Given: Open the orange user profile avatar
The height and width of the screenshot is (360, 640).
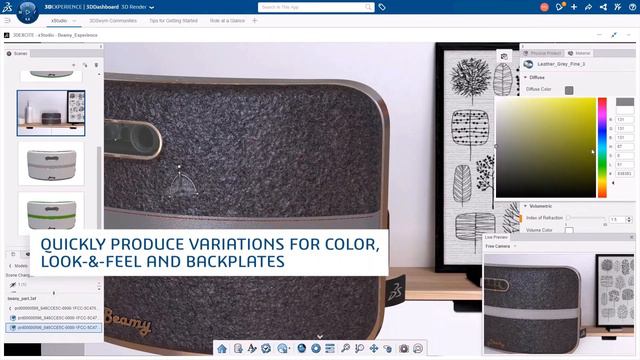Looking at the screenshot, I should (544, 7).
